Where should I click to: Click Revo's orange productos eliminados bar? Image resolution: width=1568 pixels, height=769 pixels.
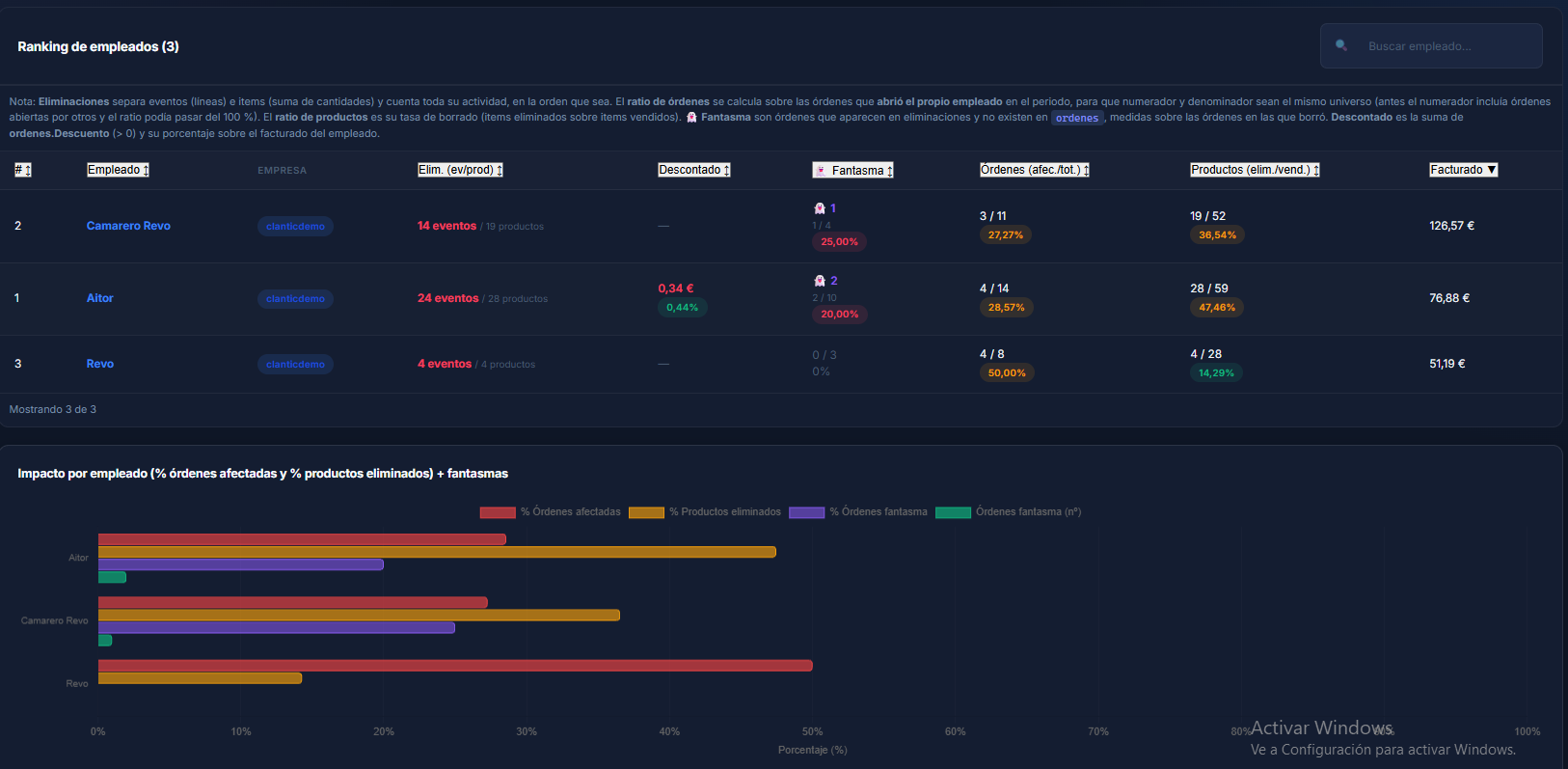coord(200,678)
